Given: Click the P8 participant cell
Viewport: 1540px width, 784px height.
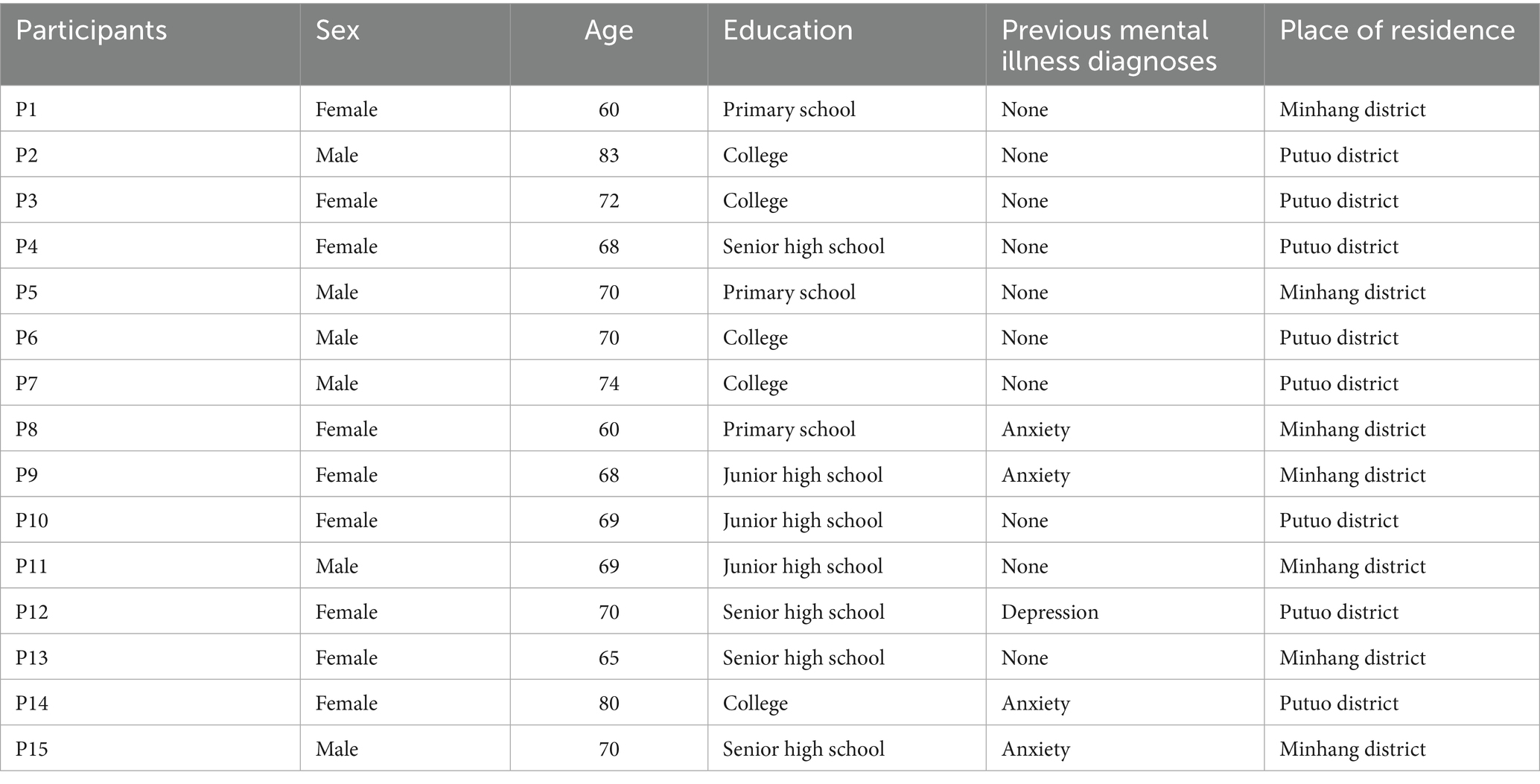Looking at the screenshot, I should [x=27, y=429].
